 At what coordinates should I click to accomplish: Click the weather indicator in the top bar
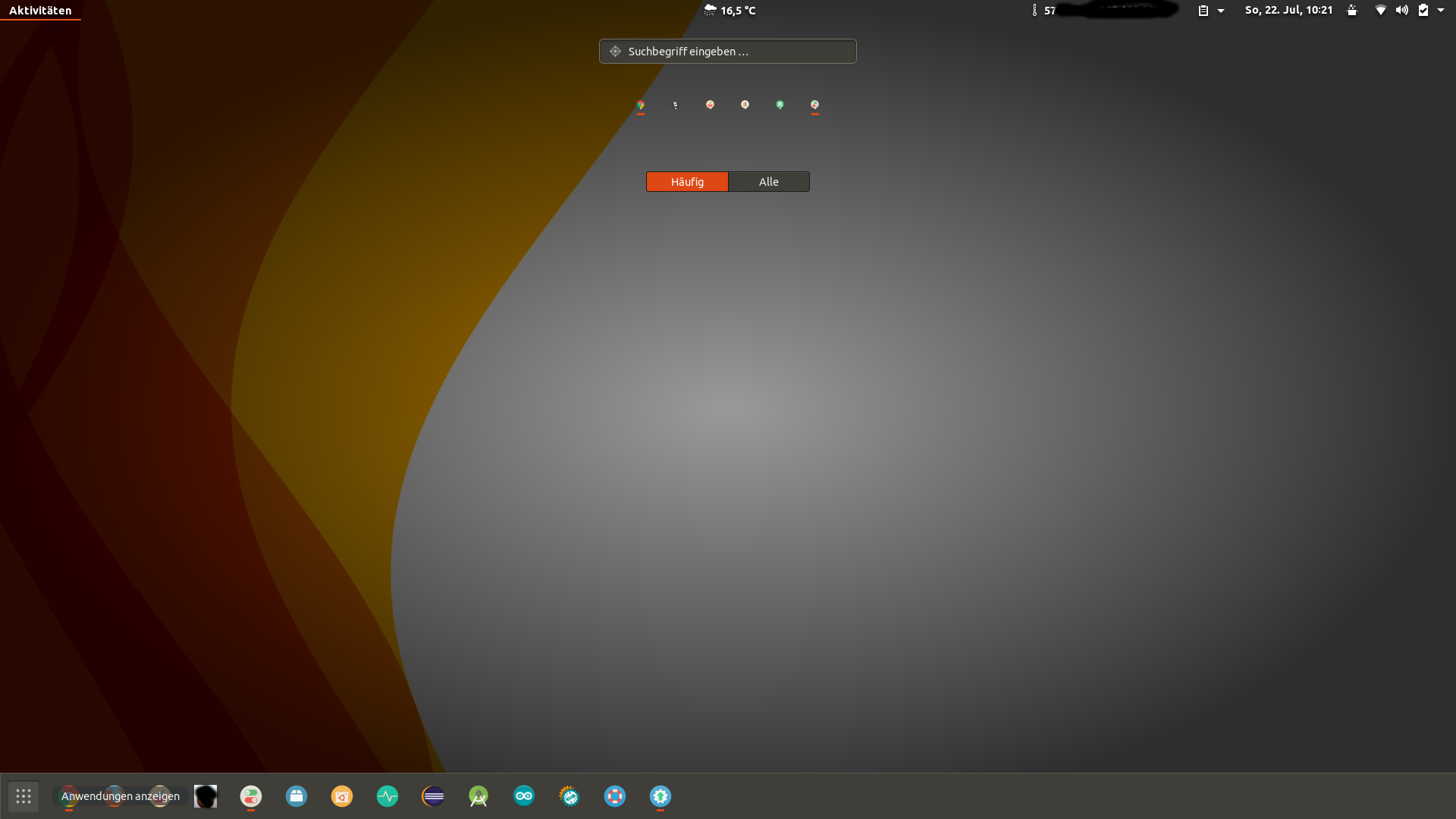point(730,10)
